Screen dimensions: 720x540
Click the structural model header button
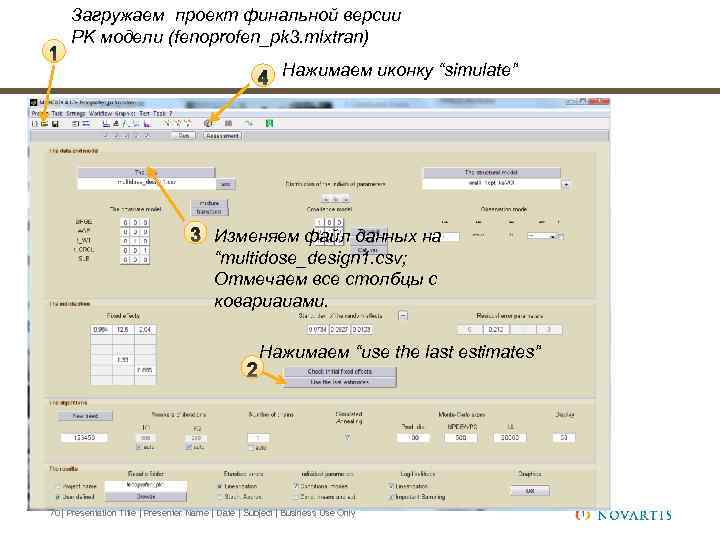(491, 172)
